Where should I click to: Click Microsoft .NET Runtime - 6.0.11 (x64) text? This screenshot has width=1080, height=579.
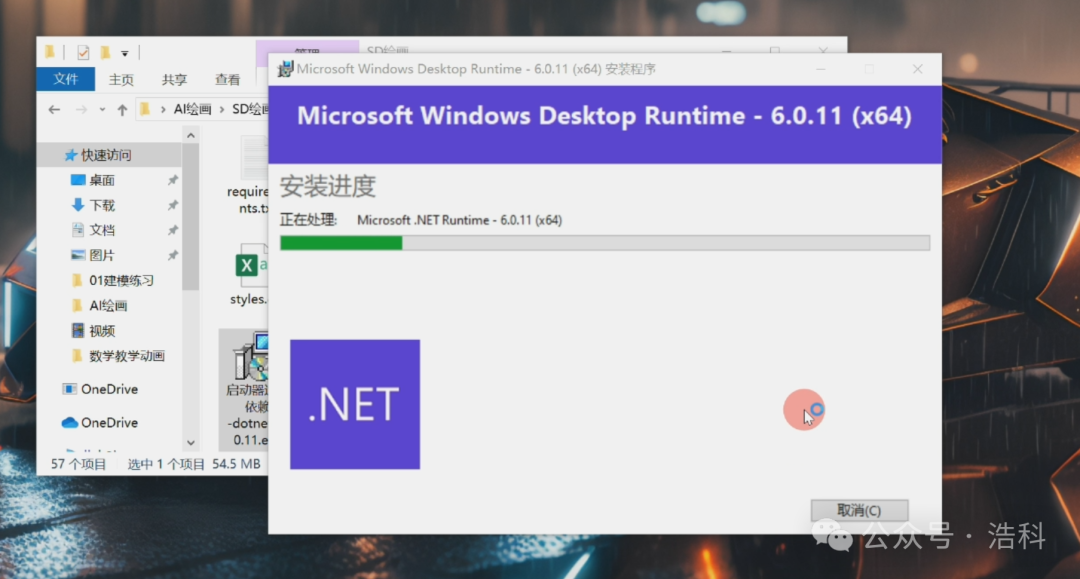coord(459,220)
